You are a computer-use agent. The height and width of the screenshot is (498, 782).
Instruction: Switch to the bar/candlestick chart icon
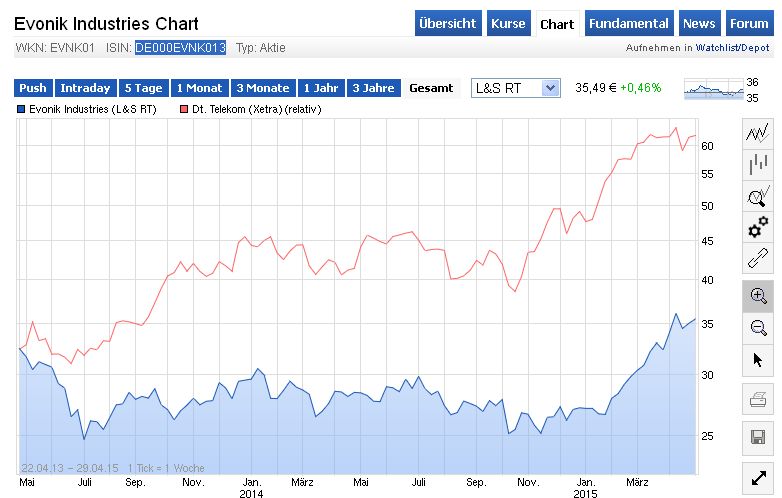click(757, 165)
